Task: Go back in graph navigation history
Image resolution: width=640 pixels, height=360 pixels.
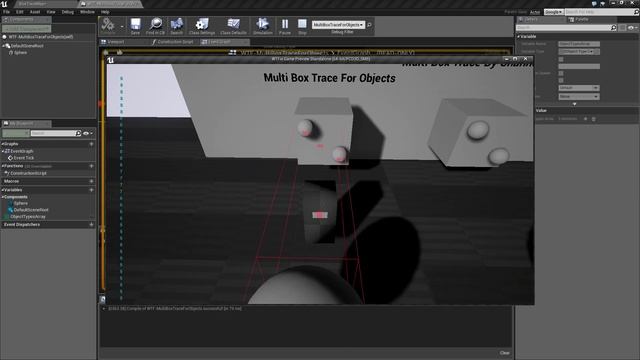Action: tap(106, 52)
